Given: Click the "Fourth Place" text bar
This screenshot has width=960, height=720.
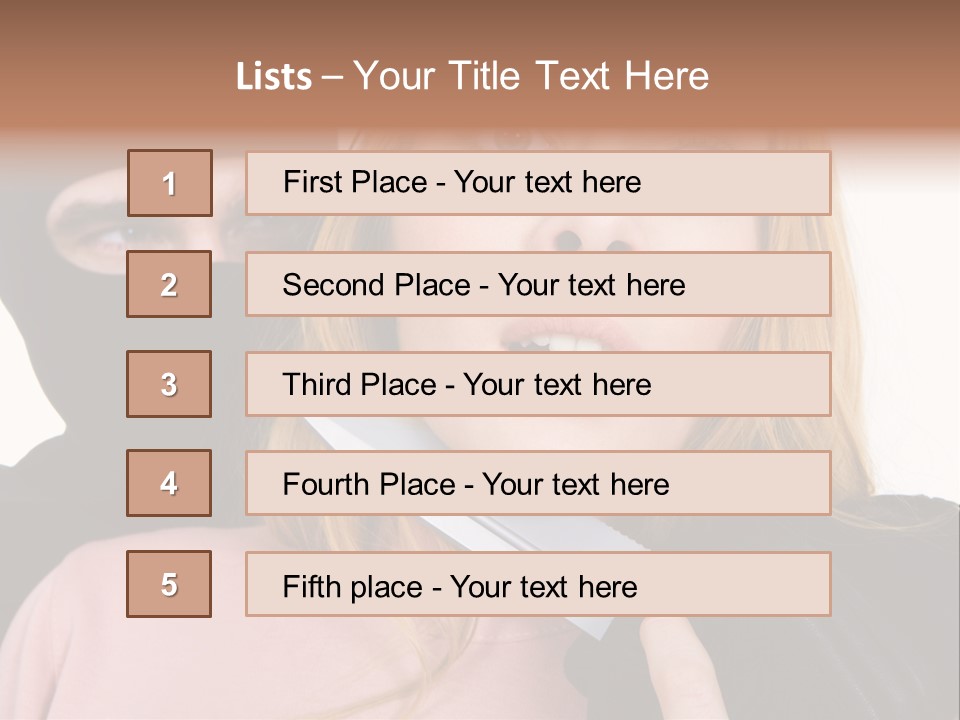Looking at the screenshot, I should tap(538, 483).
